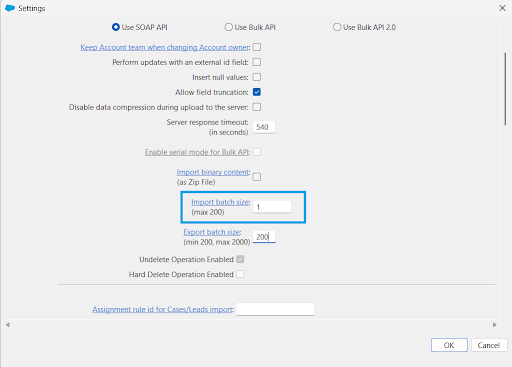
Task: Tick the Insert null values checkbox
Action: (x=257, y=77)
